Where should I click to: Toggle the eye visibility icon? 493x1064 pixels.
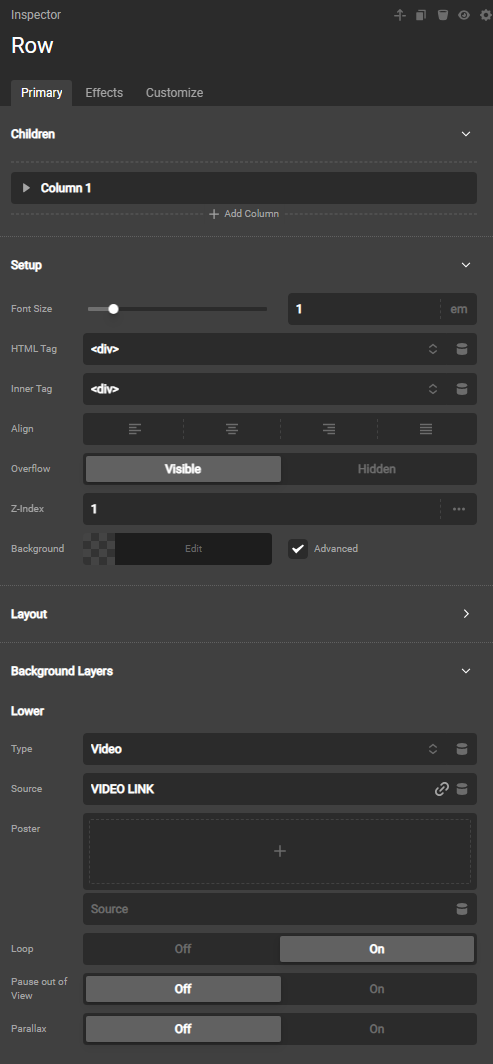(464, 15)
